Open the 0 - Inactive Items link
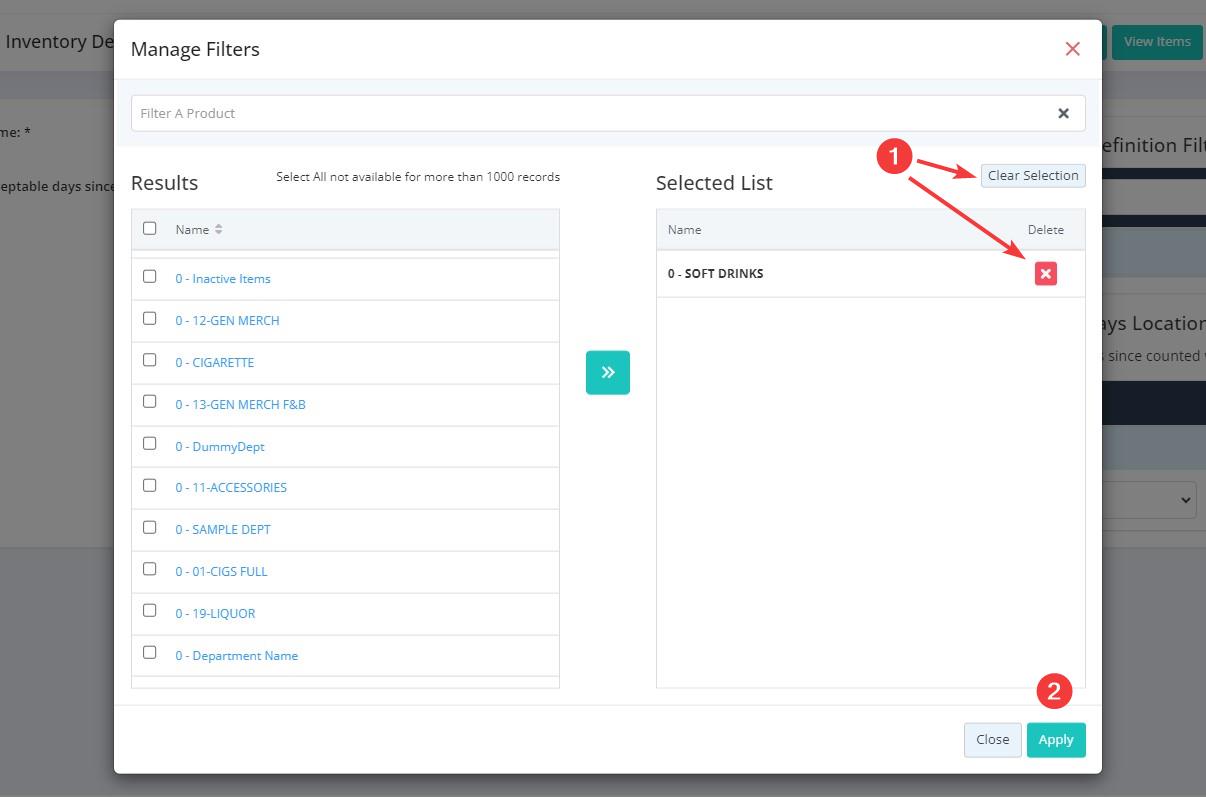This screenshot has width=1206, height=797. tap(223, 279)
